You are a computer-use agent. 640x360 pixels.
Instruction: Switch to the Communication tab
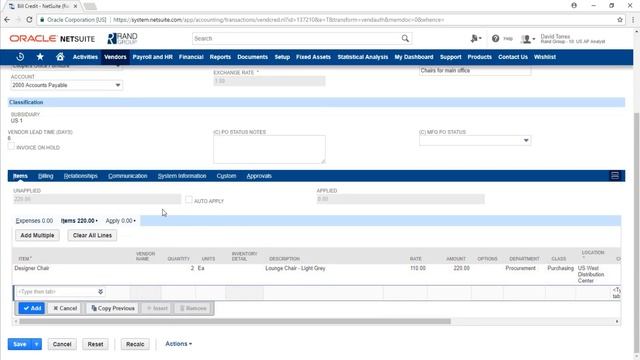[127, 176]
